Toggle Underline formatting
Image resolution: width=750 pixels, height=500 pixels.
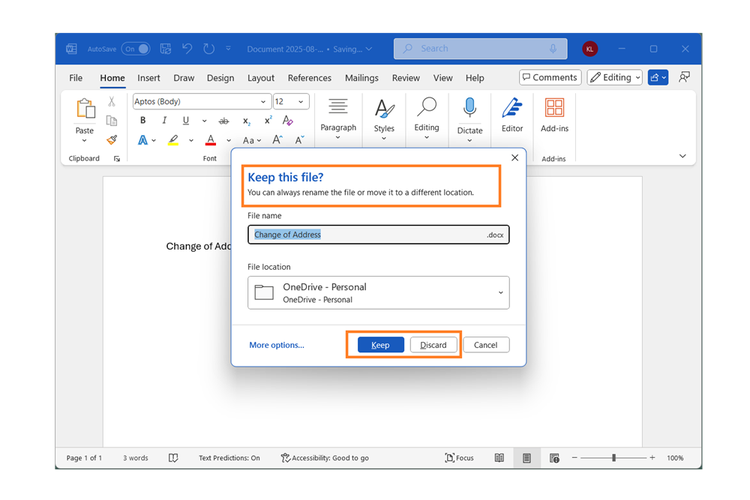(186, 121)
